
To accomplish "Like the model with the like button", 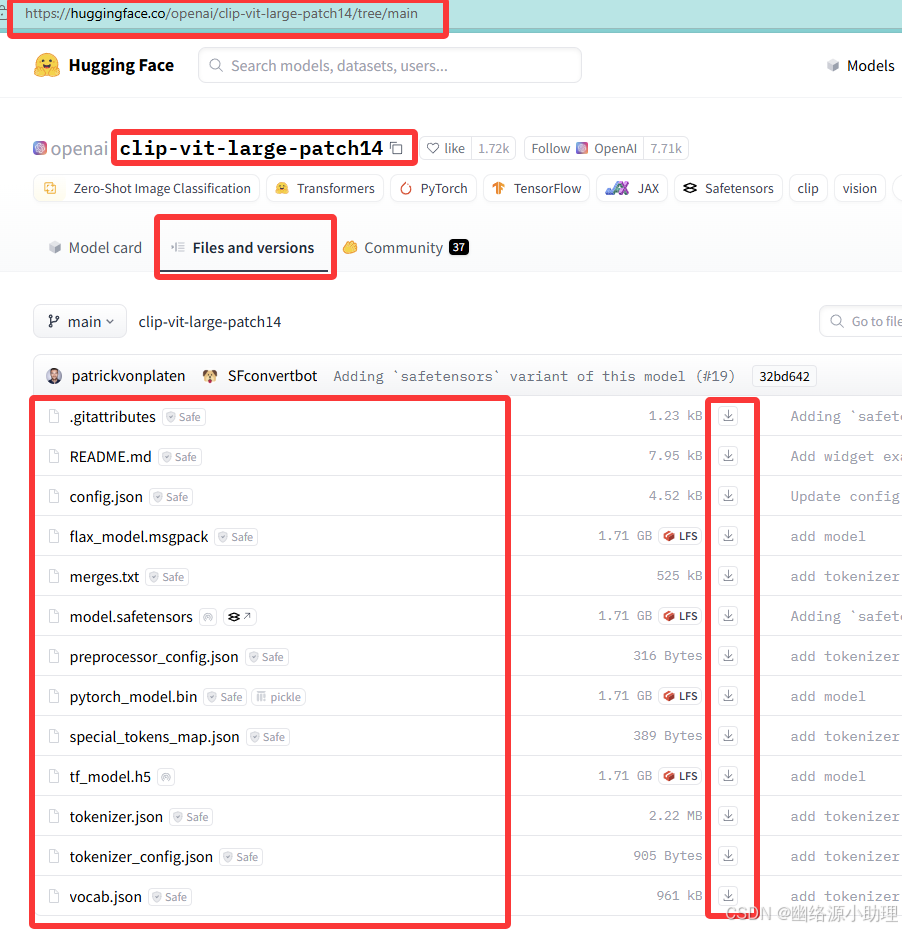I will click(446, 148).
